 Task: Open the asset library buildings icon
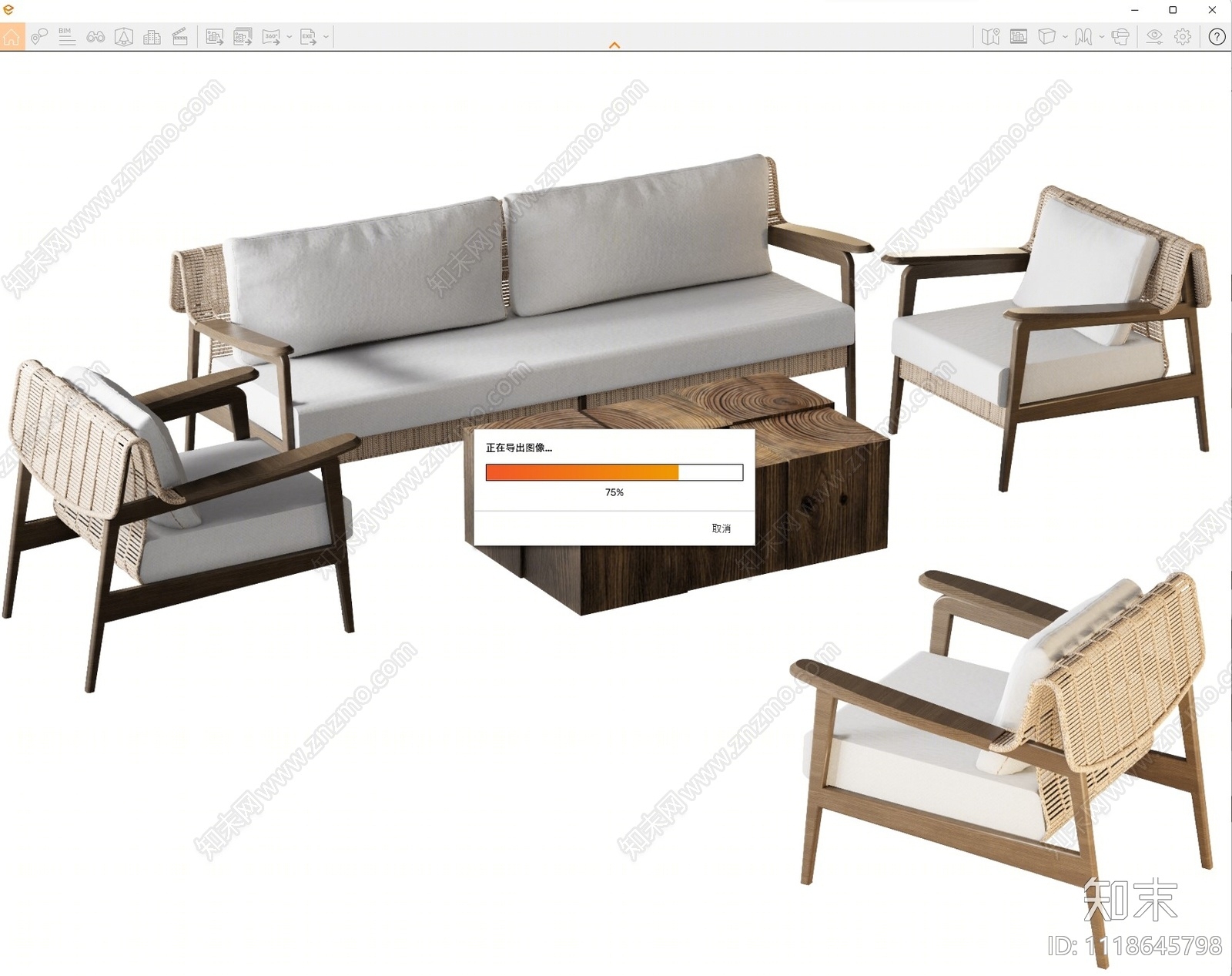152,36
